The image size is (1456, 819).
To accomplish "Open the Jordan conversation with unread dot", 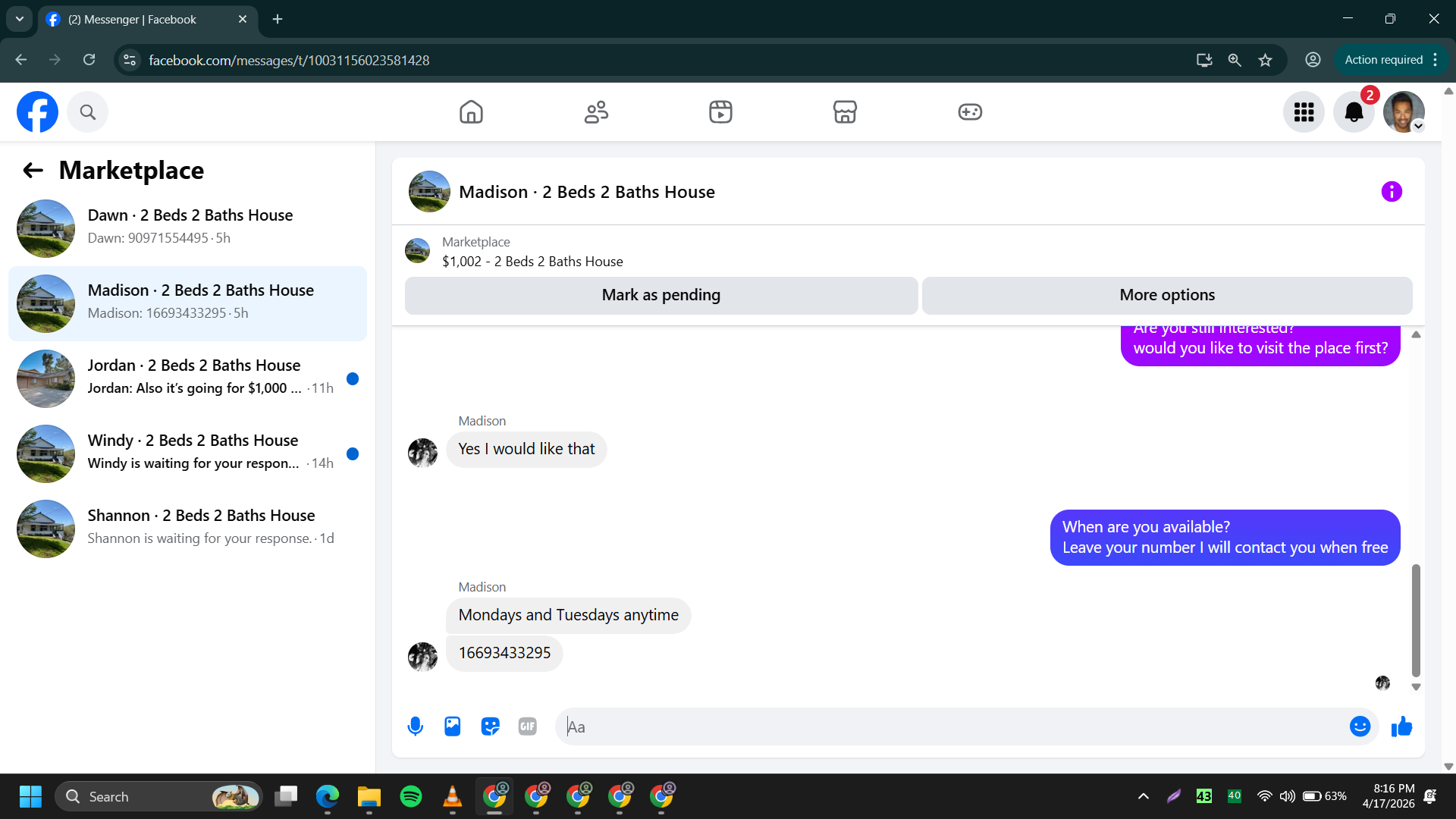I will pos(187,377).
